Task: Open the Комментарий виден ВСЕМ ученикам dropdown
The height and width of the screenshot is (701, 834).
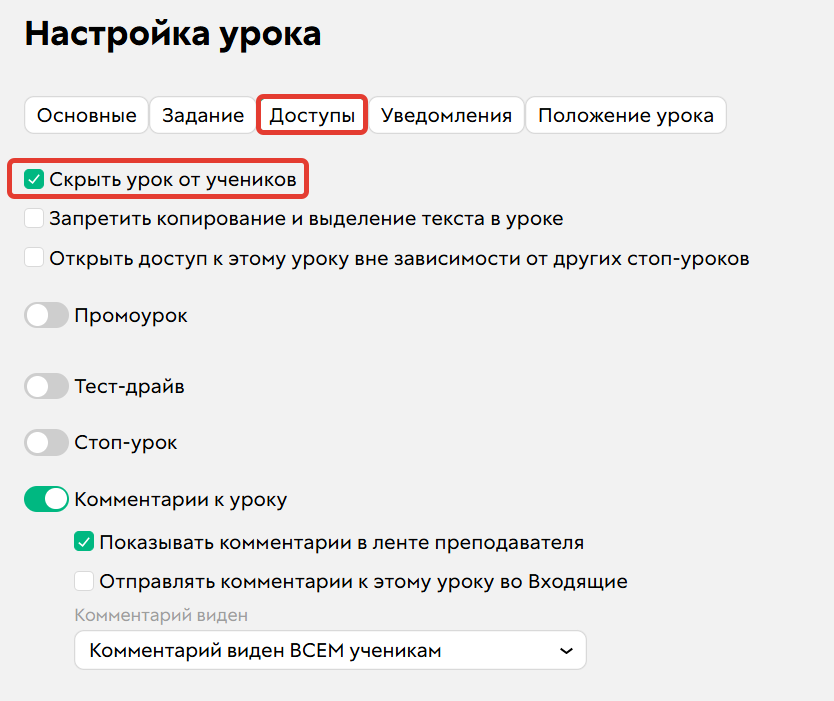Action: 330,650
